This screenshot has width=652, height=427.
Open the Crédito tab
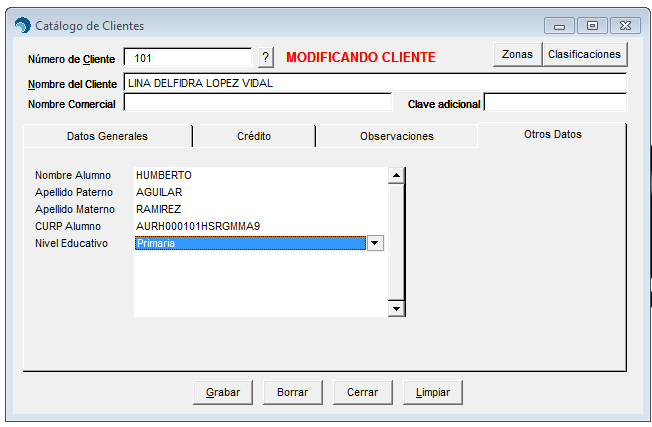pyautogui.click(x=254, y=136)
